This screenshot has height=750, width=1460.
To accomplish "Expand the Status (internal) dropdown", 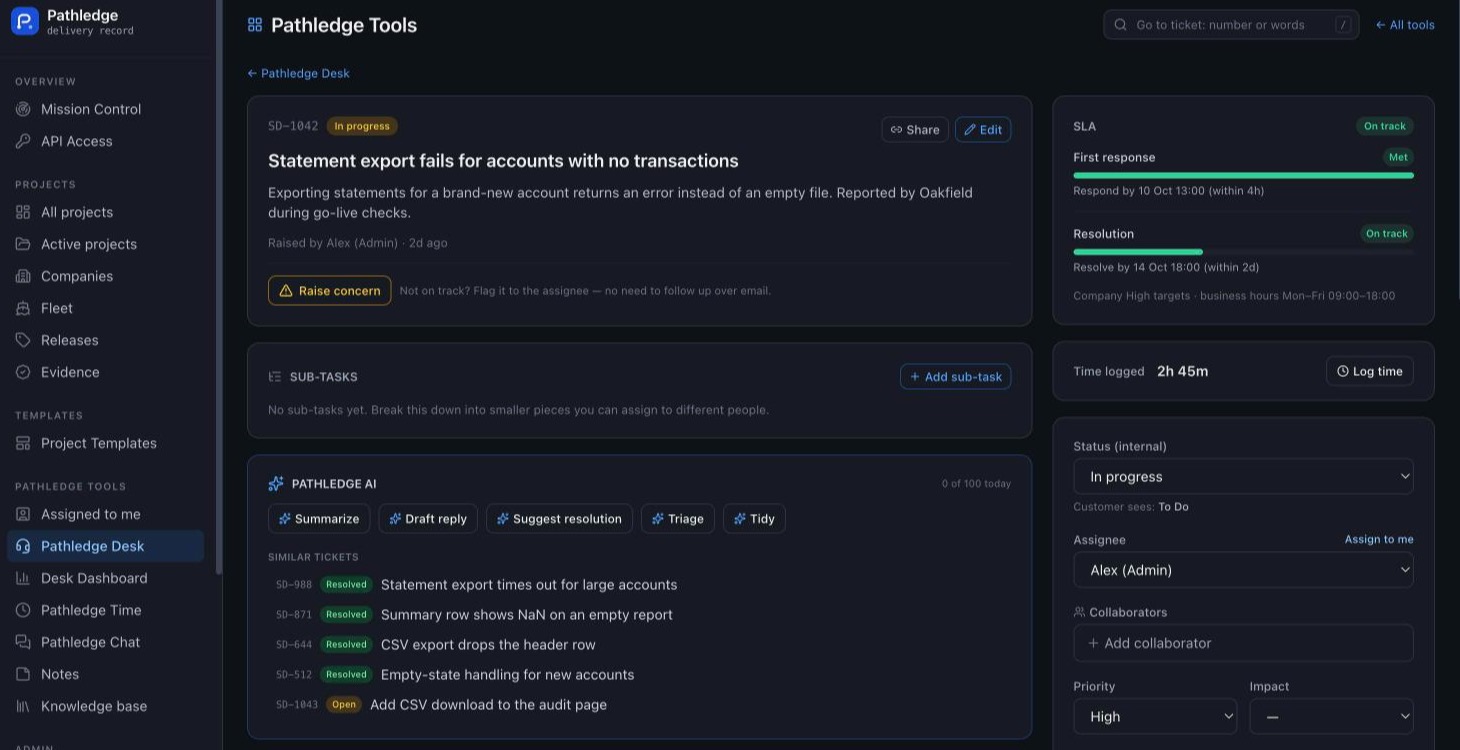I will pyautogui.click(x=1243, y=476).
